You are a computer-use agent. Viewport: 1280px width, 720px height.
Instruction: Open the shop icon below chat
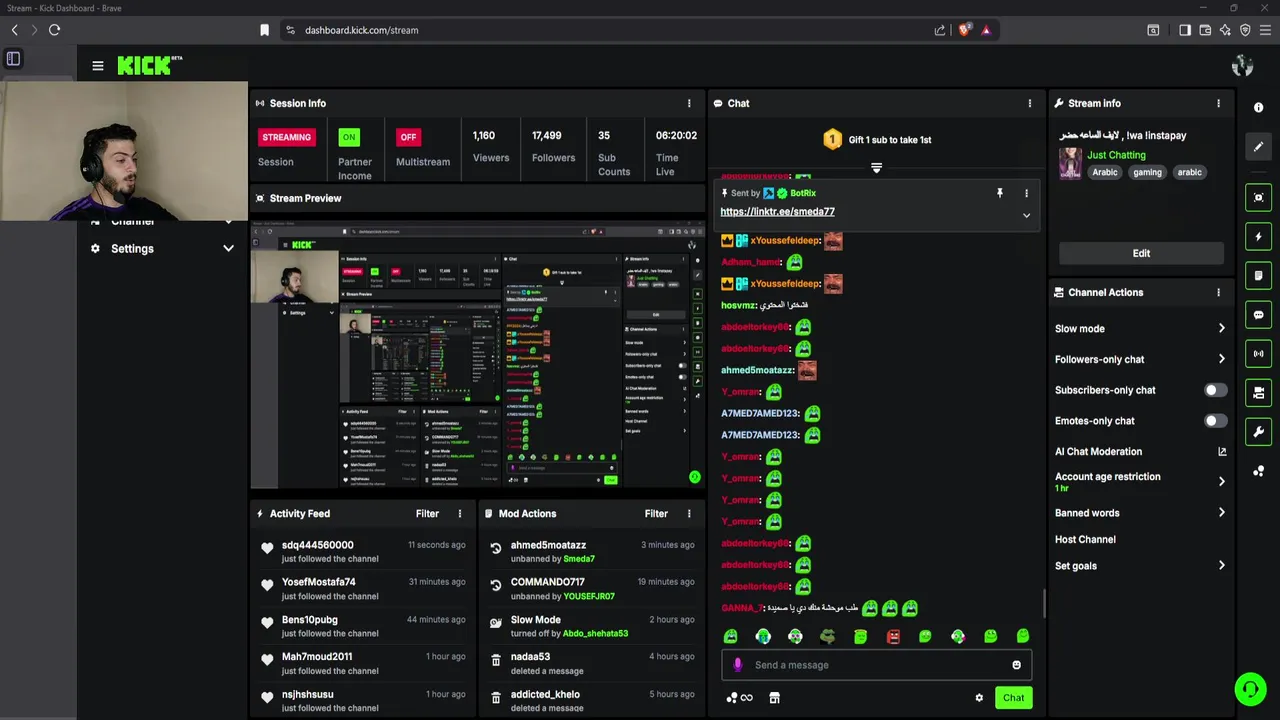pyautogui.click(x=774, y=698)
